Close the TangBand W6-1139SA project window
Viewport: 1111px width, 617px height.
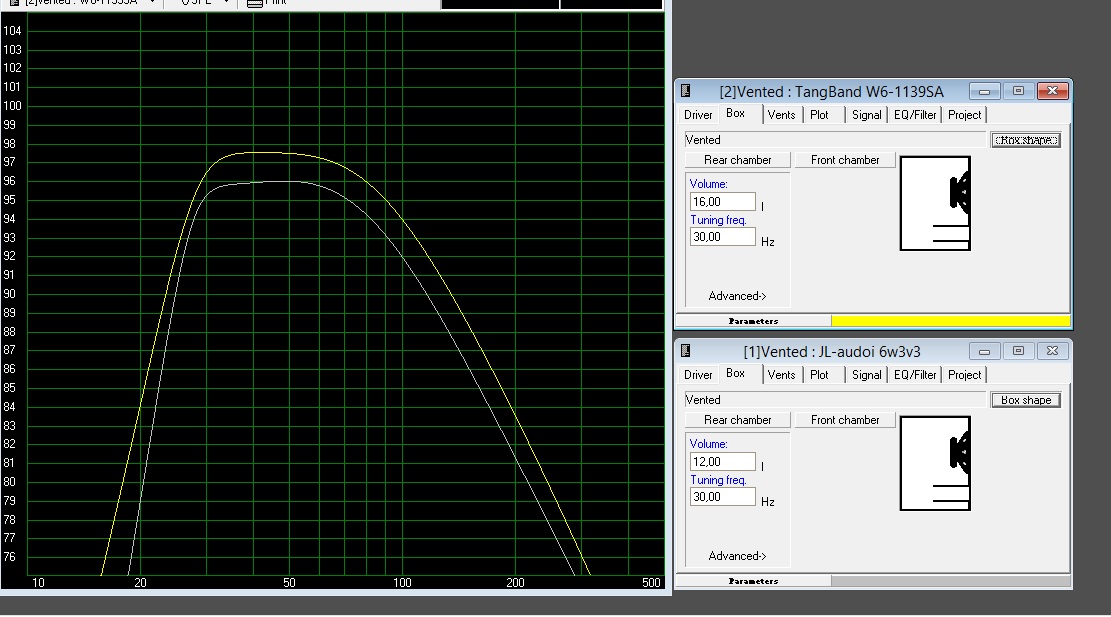coord(1051,91)
